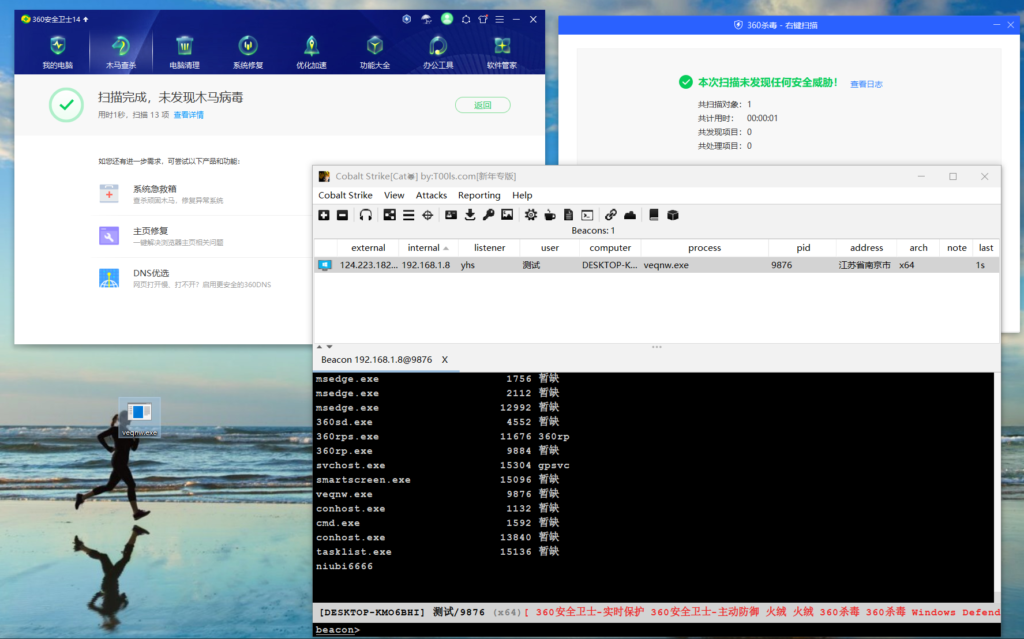Open keystrokes view key icon
This screenshot has height=639, width=1024.
[488, 215]
